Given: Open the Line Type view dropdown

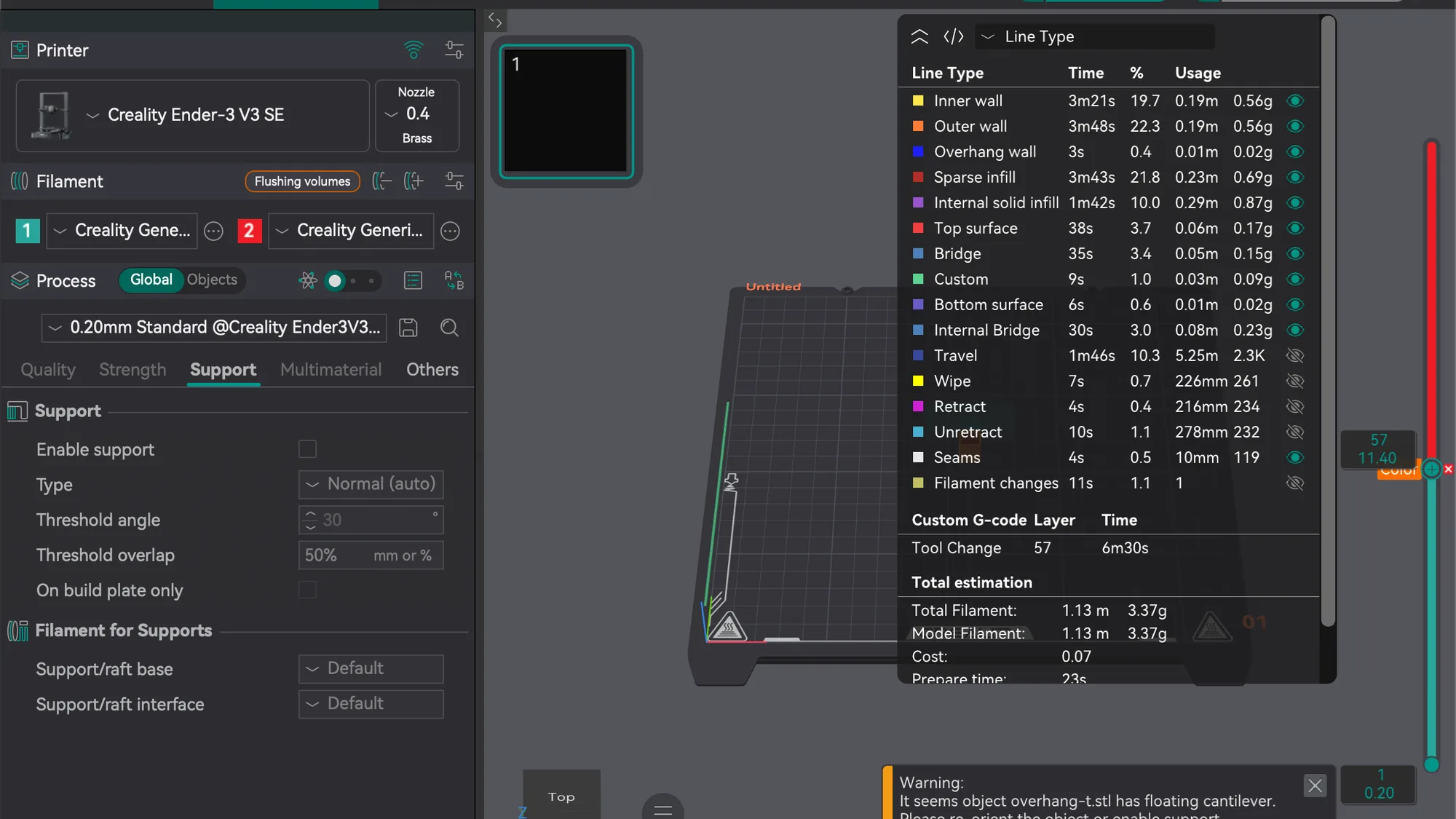Looking at the screenshot, I should tap(1095, 36).
